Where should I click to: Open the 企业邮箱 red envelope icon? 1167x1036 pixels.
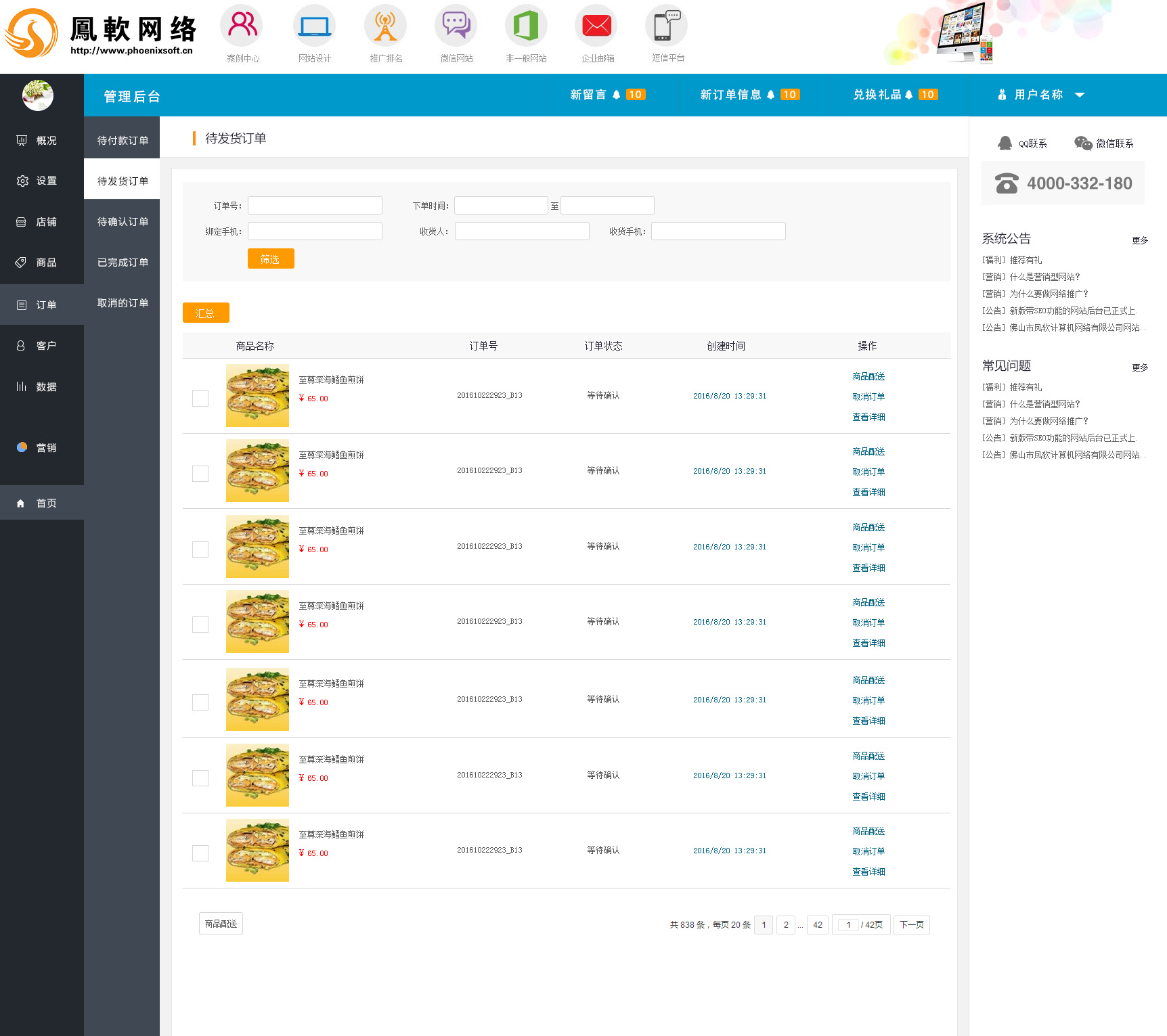coord(596,26)
